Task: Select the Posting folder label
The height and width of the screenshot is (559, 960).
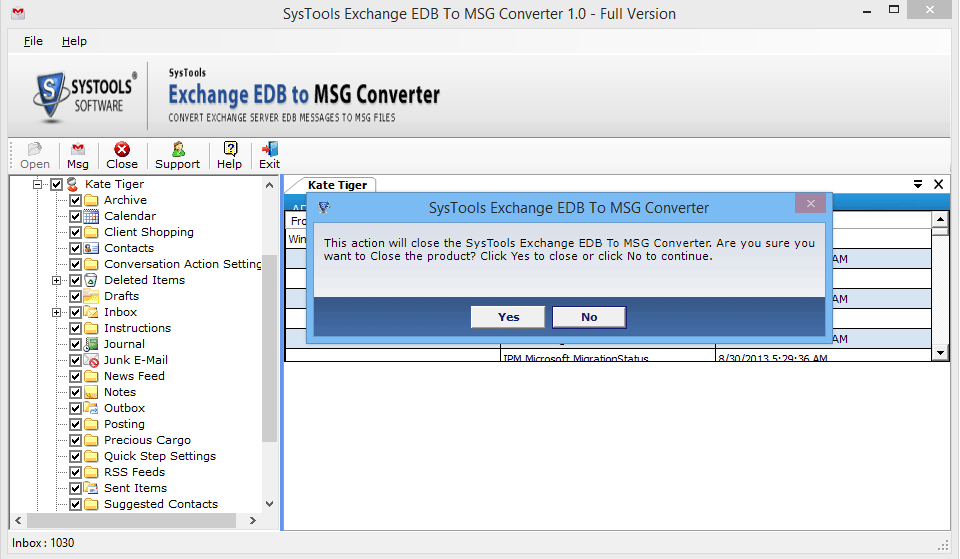Action: click(x=124, y=424)
